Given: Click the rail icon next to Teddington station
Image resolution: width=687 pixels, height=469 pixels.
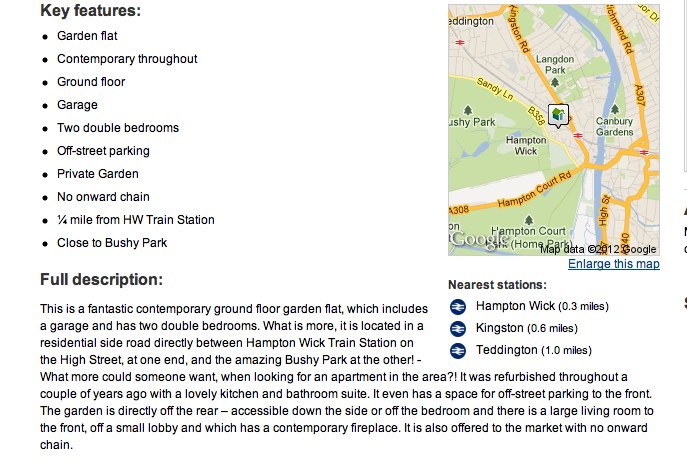Looking at the screenshot, I should tap(458, 350).
